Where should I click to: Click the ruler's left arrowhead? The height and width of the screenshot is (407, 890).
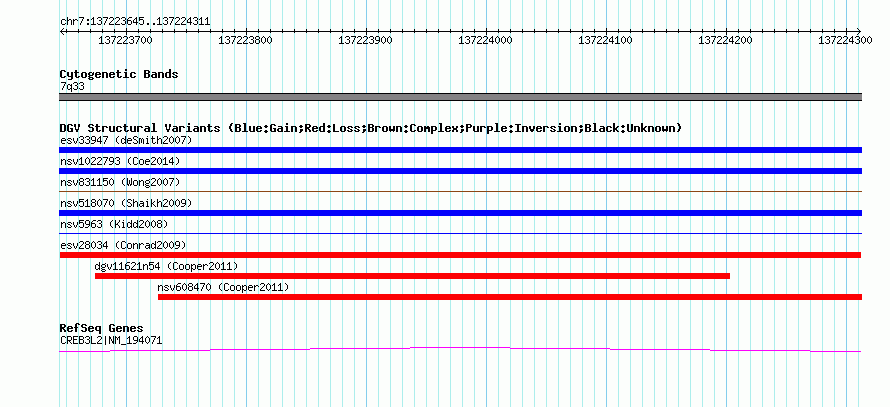click(62, 31)
